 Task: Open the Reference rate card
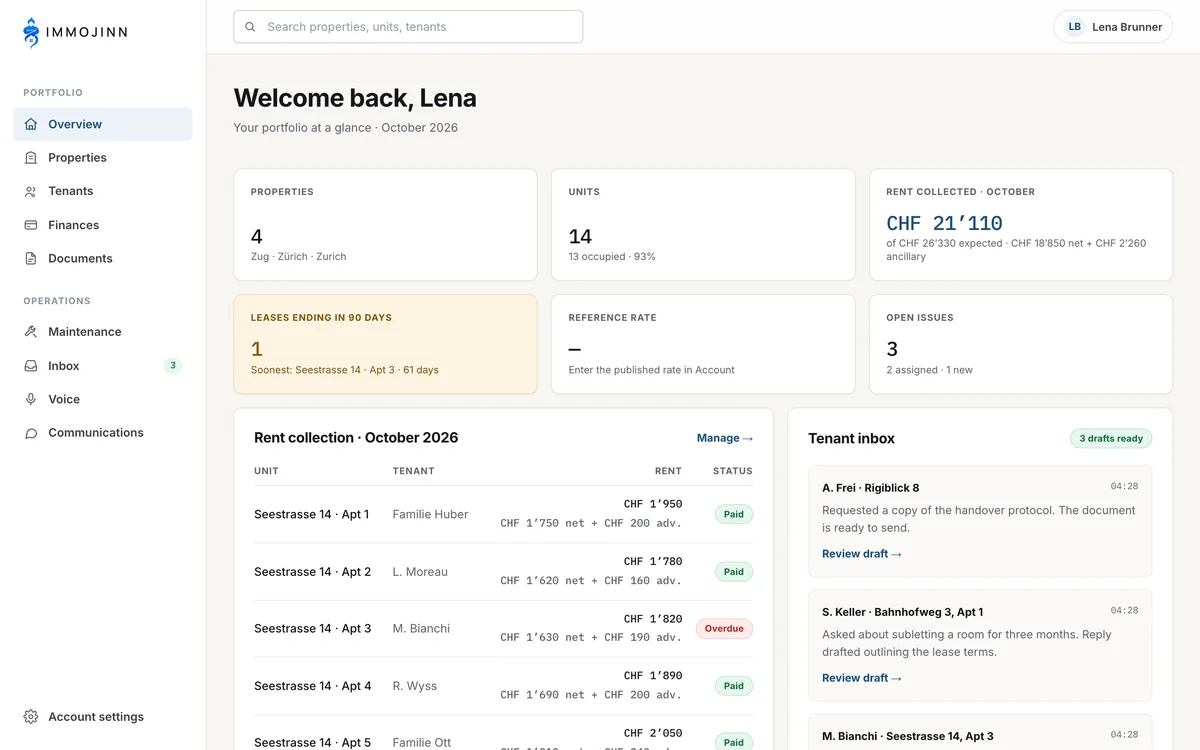[x=703, y=344]
